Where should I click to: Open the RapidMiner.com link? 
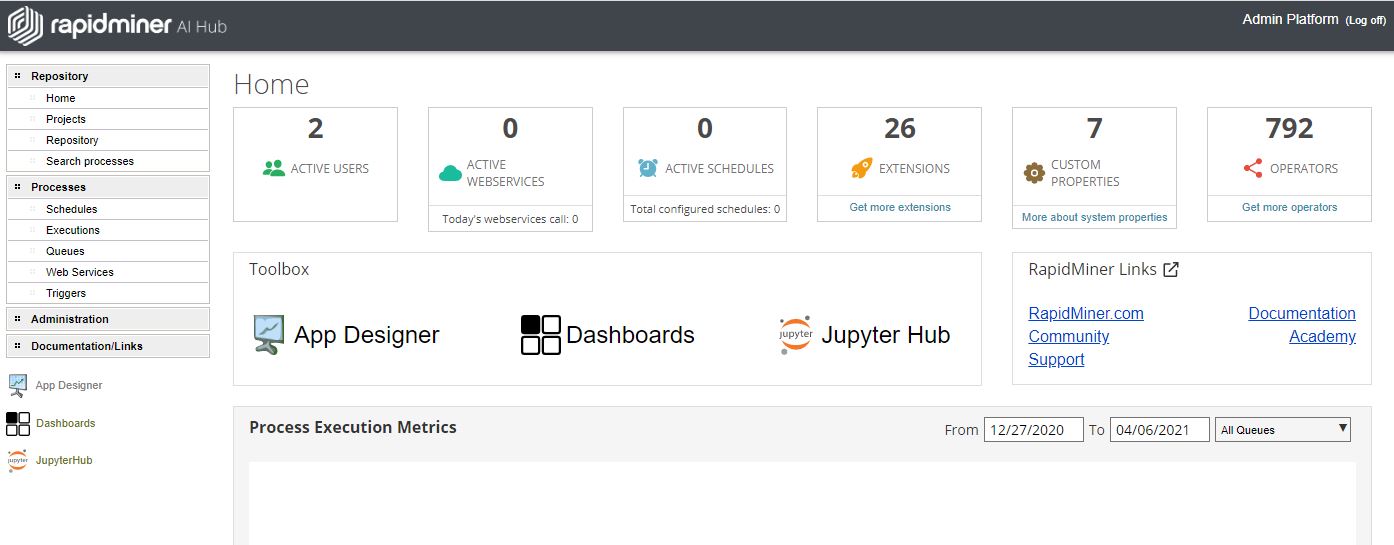click(x=1086, y=313)
